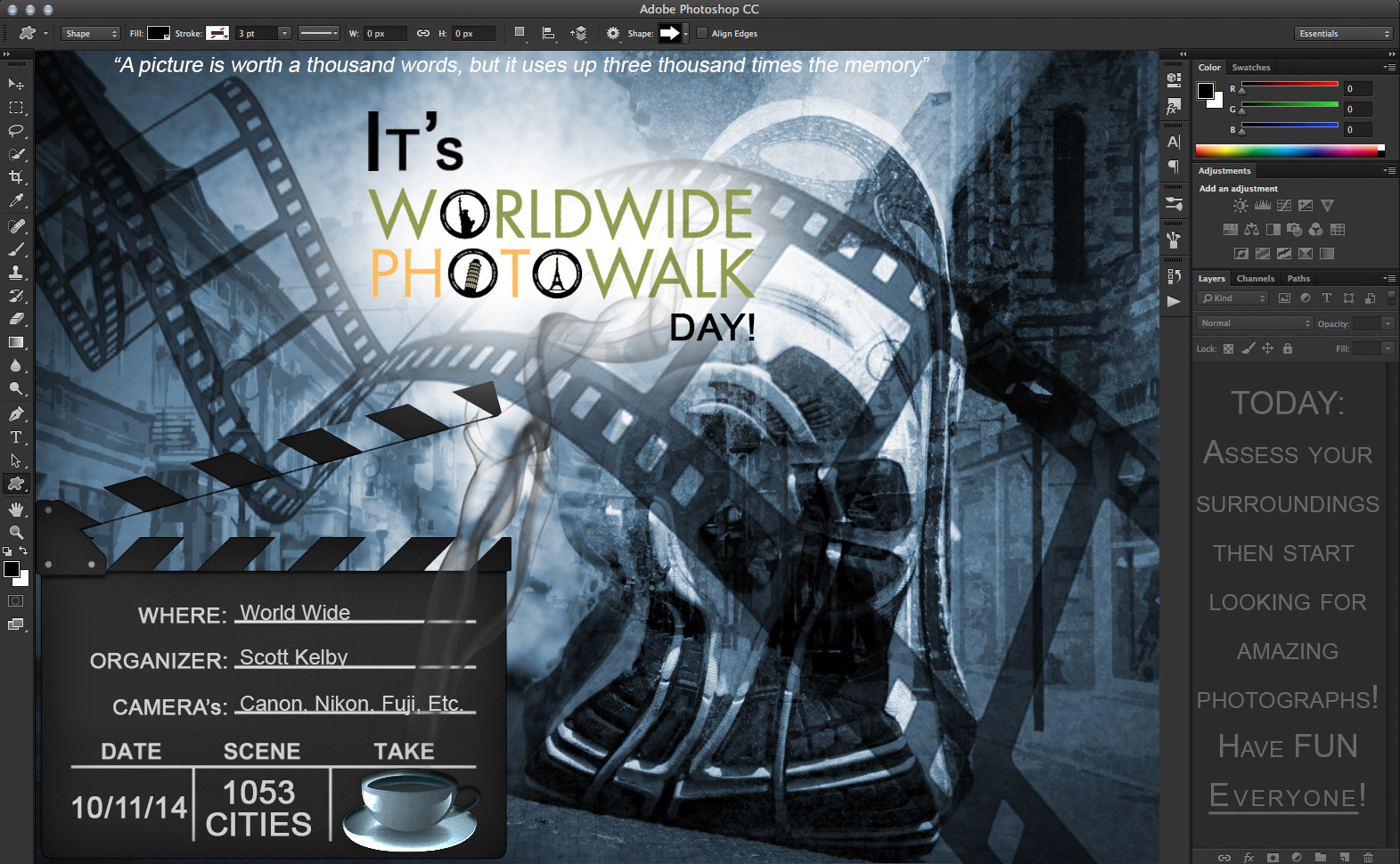Open shape geometry gear options
1400x864 pixels.
(x=612, y=33)
